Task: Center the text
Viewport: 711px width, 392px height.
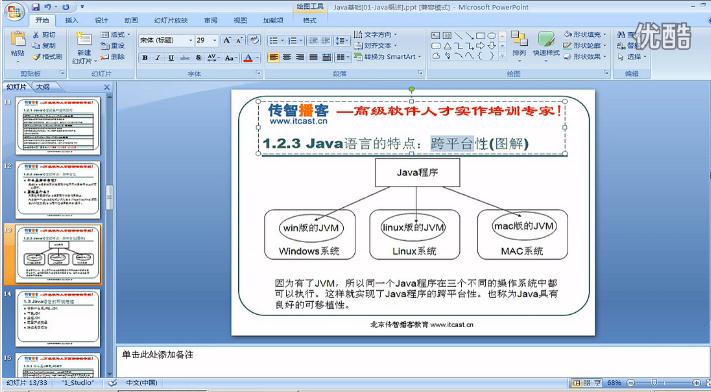Action: point(287,58)
